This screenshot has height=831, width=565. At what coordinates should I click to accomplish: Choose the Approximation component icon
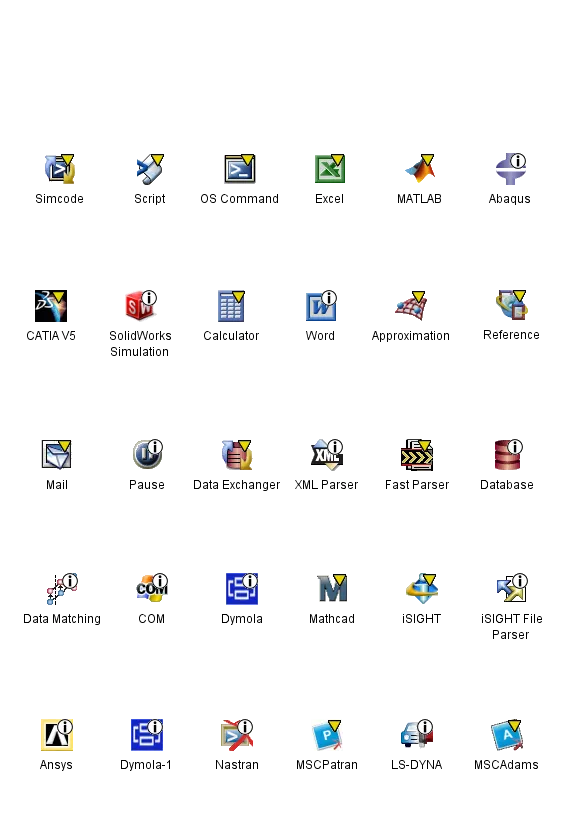(x=411, y=306)
